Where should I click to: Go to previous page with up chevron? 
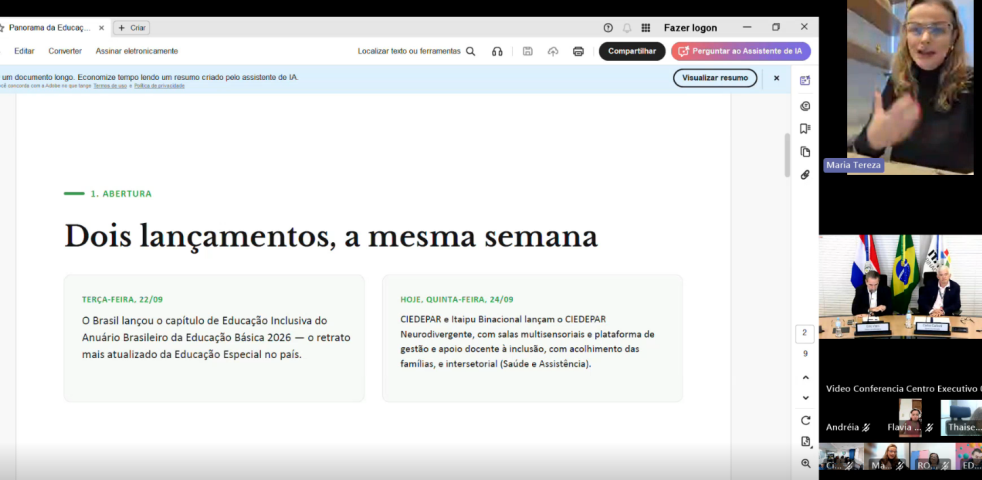point(805,378)
